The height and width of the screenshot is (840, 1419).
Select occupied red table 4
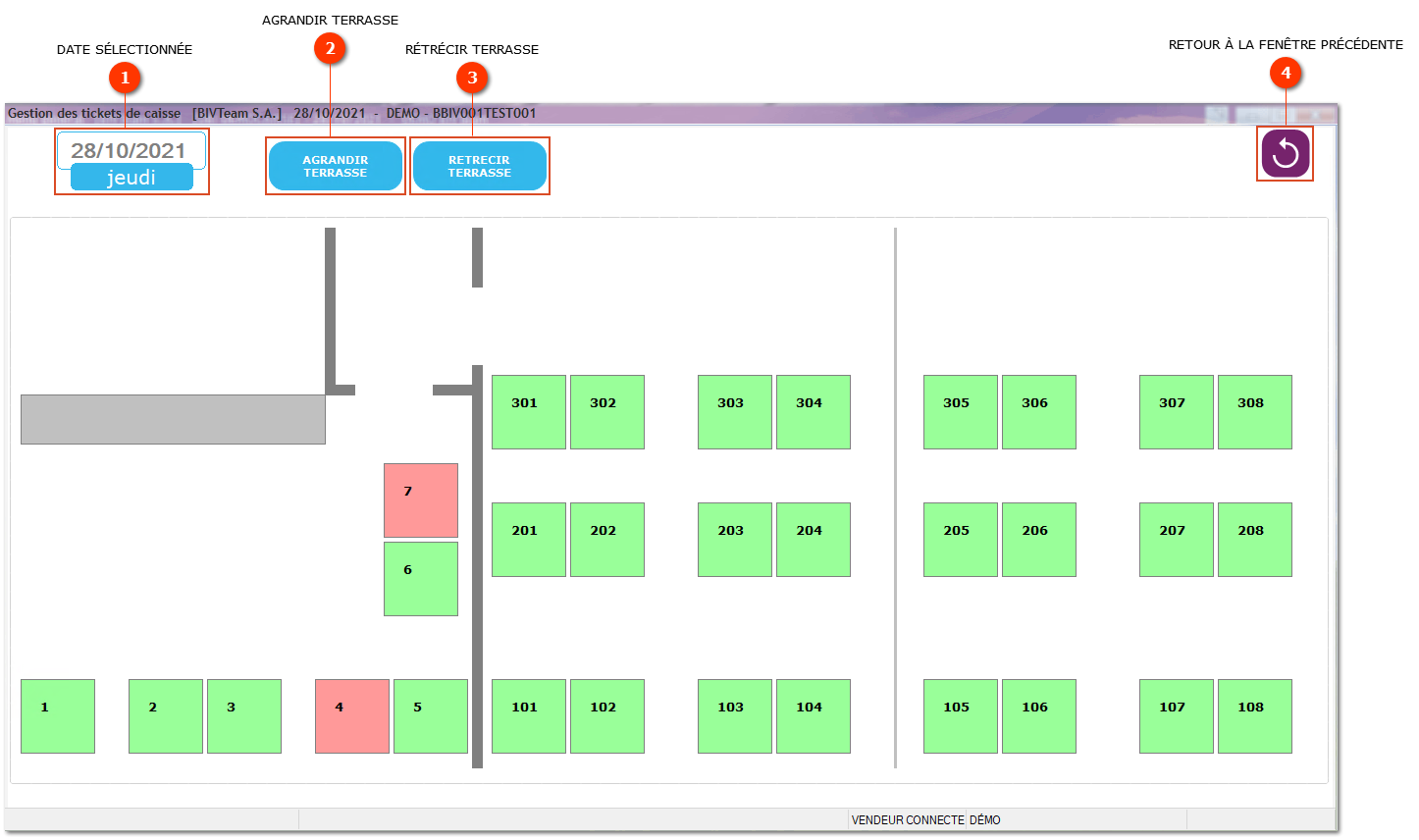[x=351, y=716]
